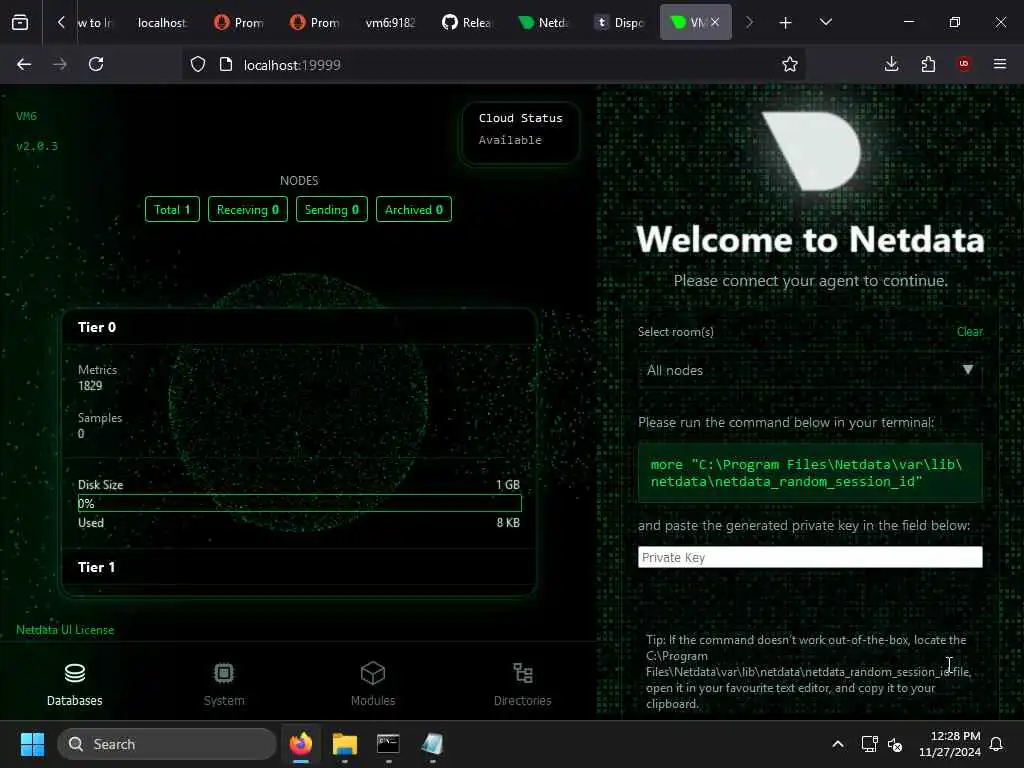Open the Modules section
The width and height of the screenshot is (1024, 768).
pos(373,684)
